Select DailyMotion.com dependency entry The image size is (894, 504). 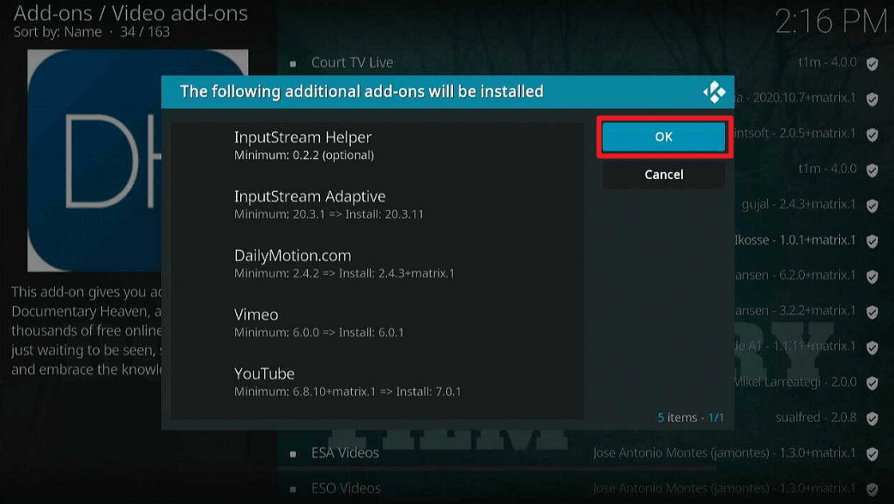[x=377, y=263]
